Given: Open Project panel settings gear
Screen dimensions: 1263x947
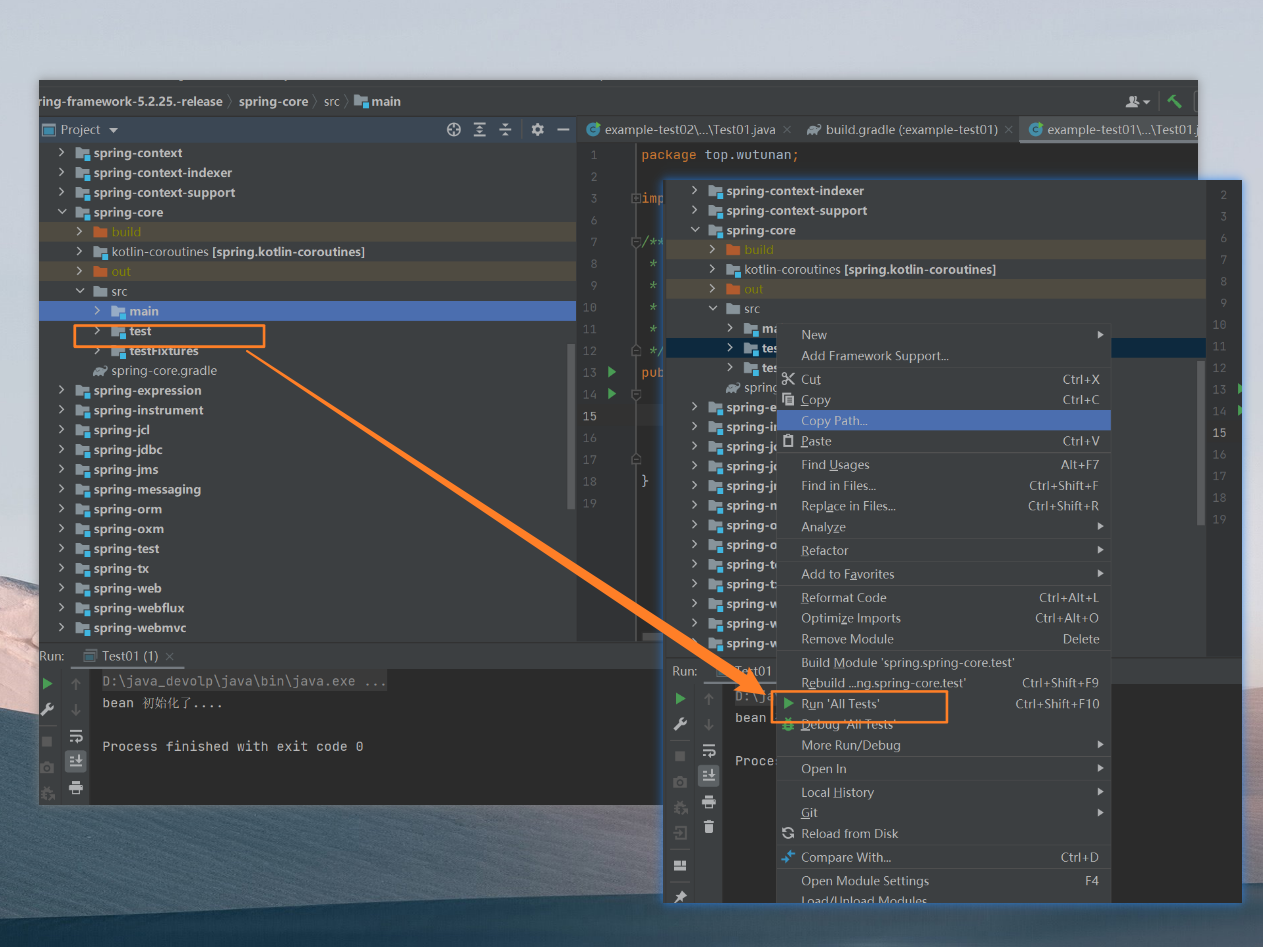Looking at the screenshot, I should click(x=537, y=130).
